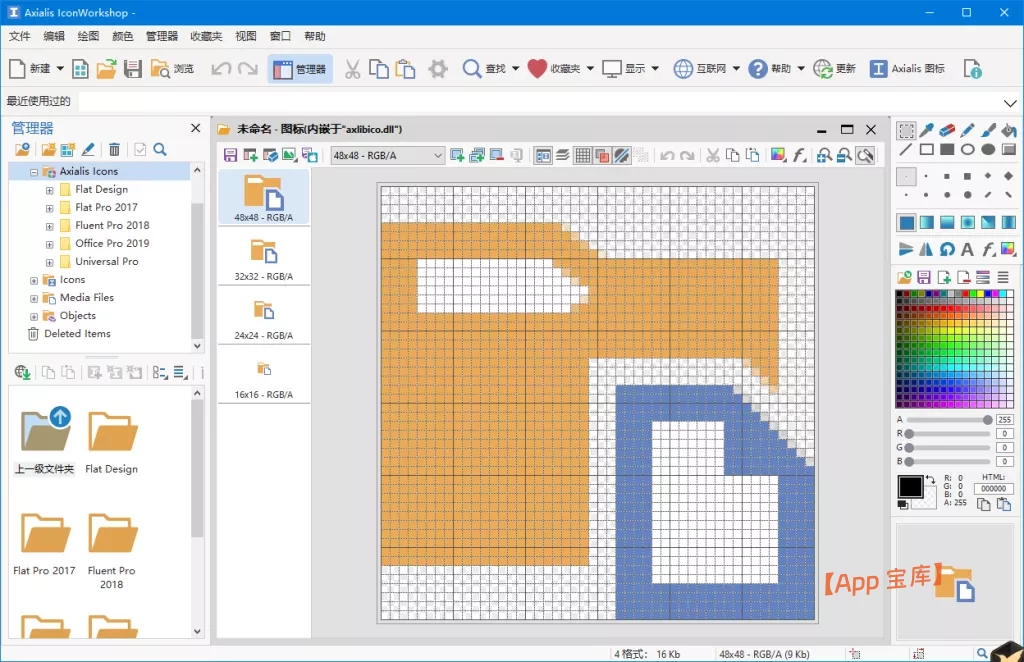Select the eraser tool

coord(947,130)
